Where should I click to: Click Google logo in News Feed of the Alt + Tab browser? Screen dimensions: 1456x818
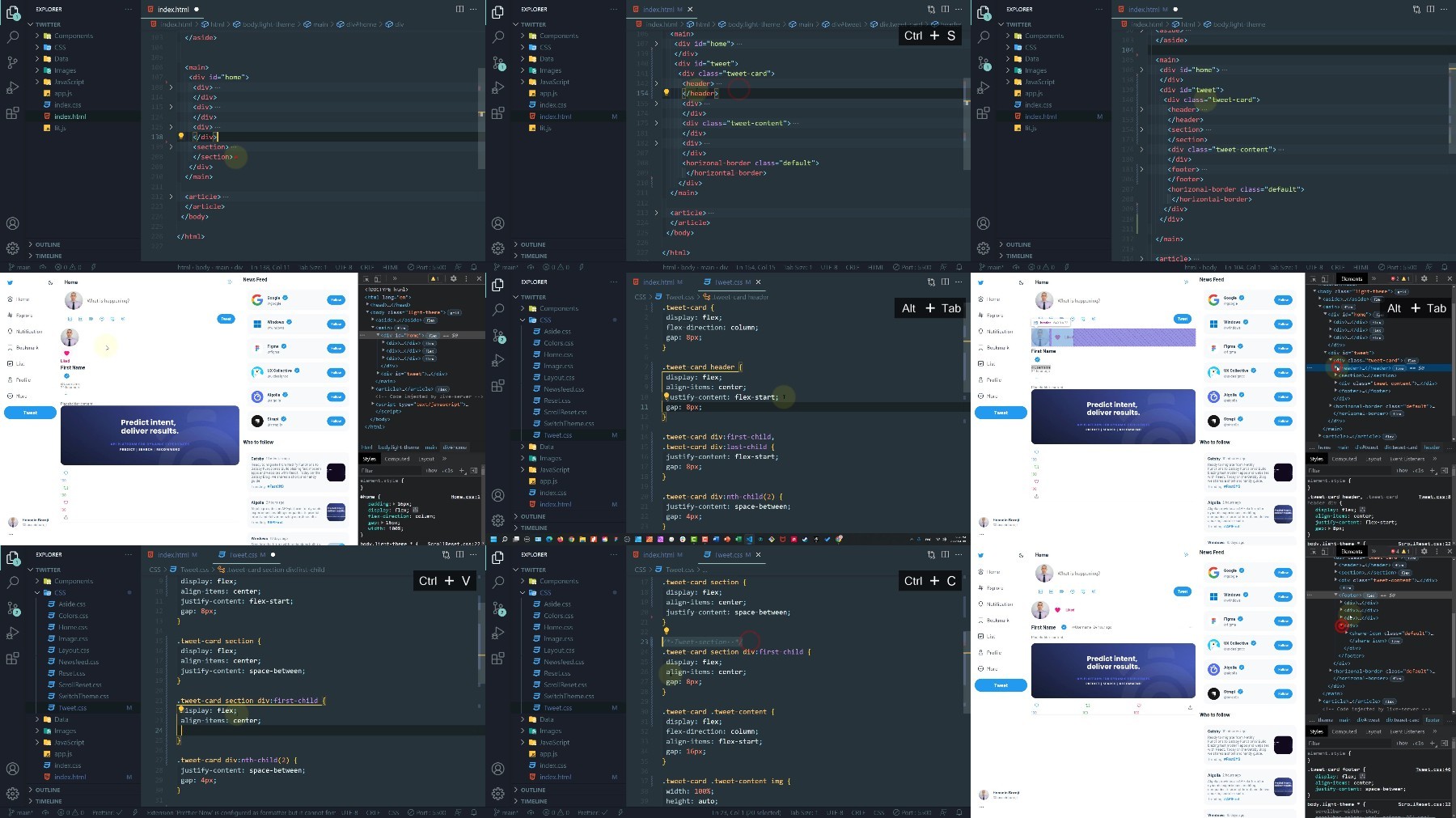click(1213, 299)
